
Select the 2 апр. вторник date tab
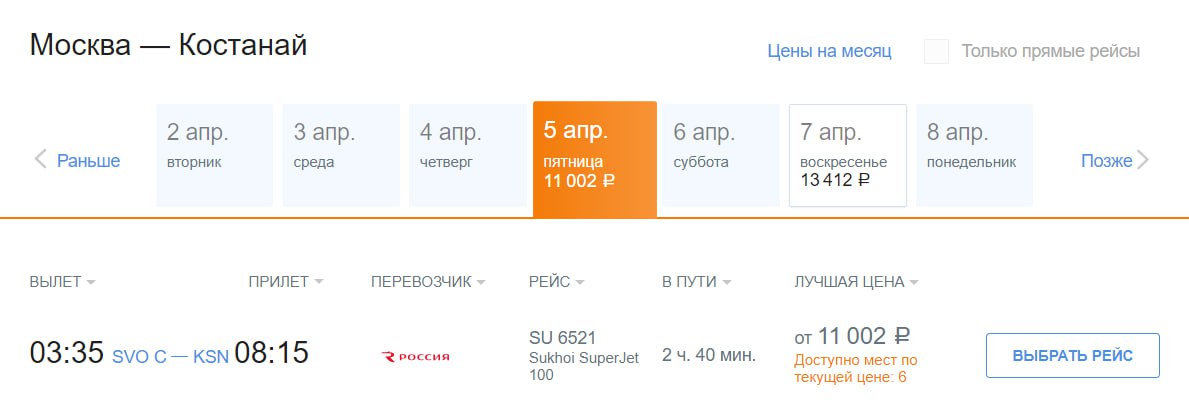tap(214, 155)
